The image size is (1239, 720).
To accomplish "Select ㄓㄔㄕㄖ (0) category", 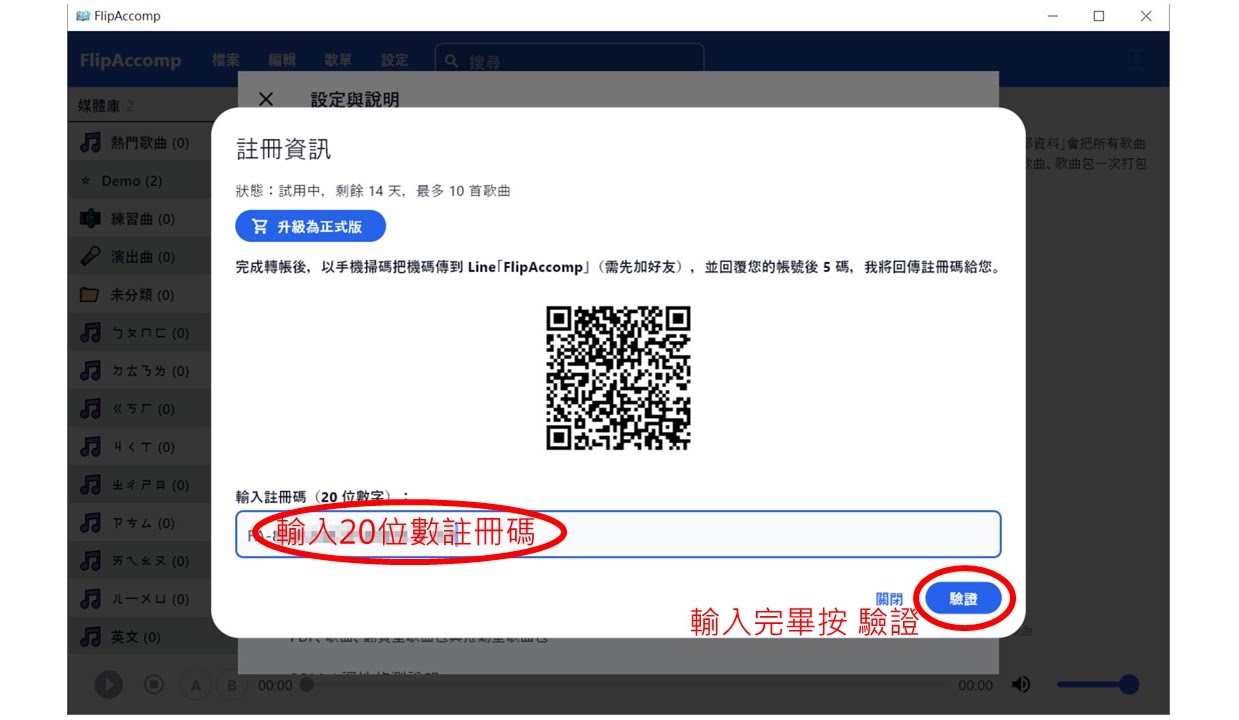I will pyautogui.click(x=139, y=485).
